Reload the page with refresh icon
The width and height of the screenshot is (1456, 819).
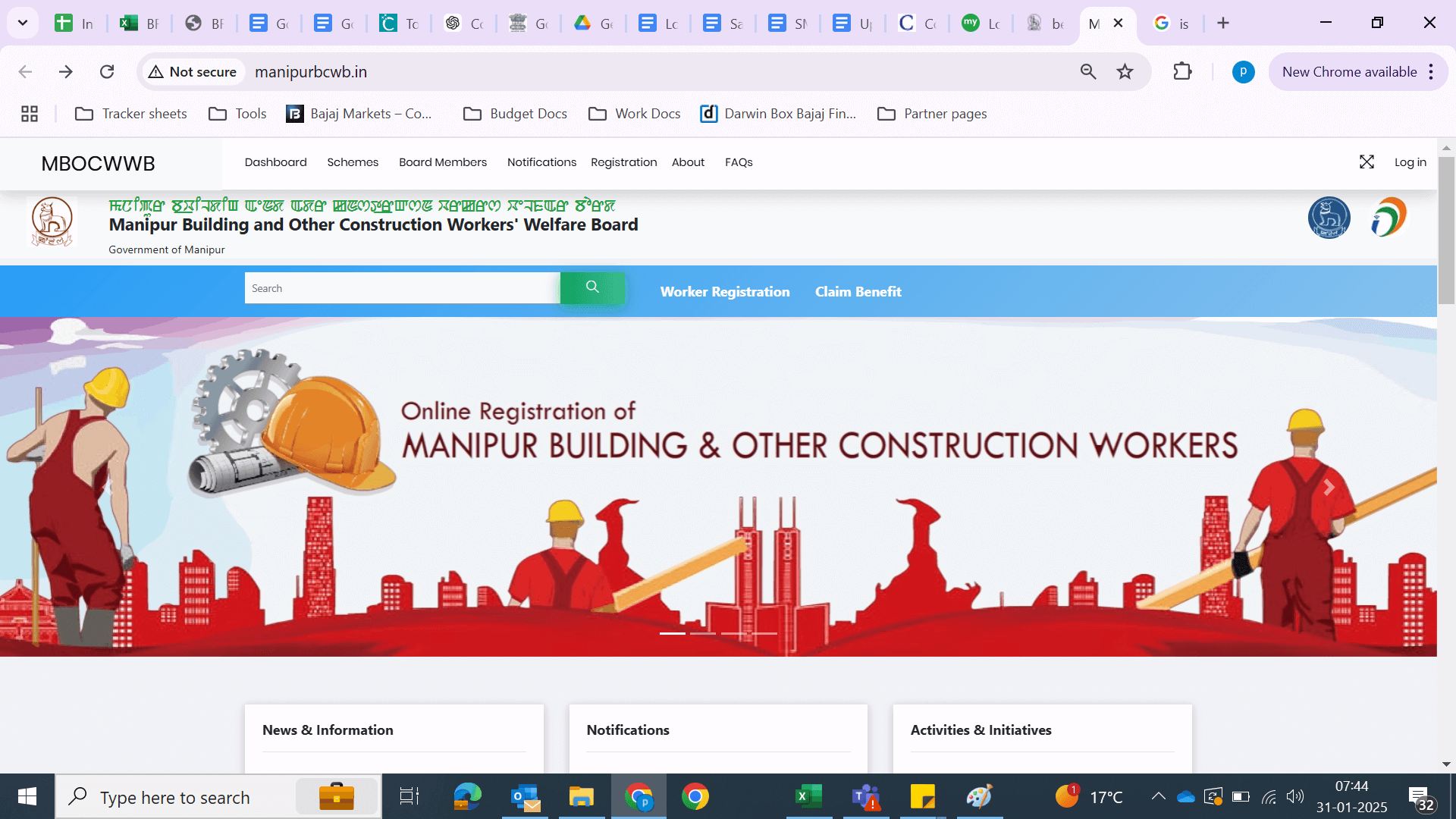point(107,72)
